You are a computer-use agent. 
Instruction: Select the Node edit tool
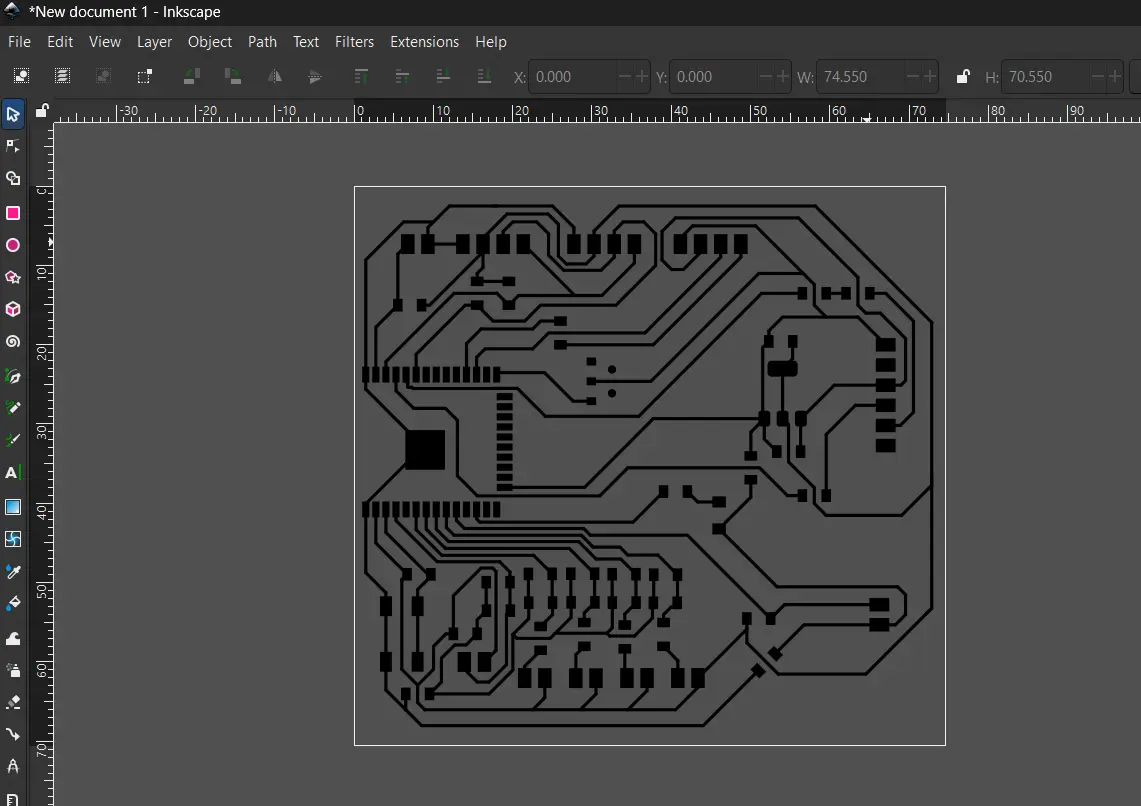click(13, 146)
